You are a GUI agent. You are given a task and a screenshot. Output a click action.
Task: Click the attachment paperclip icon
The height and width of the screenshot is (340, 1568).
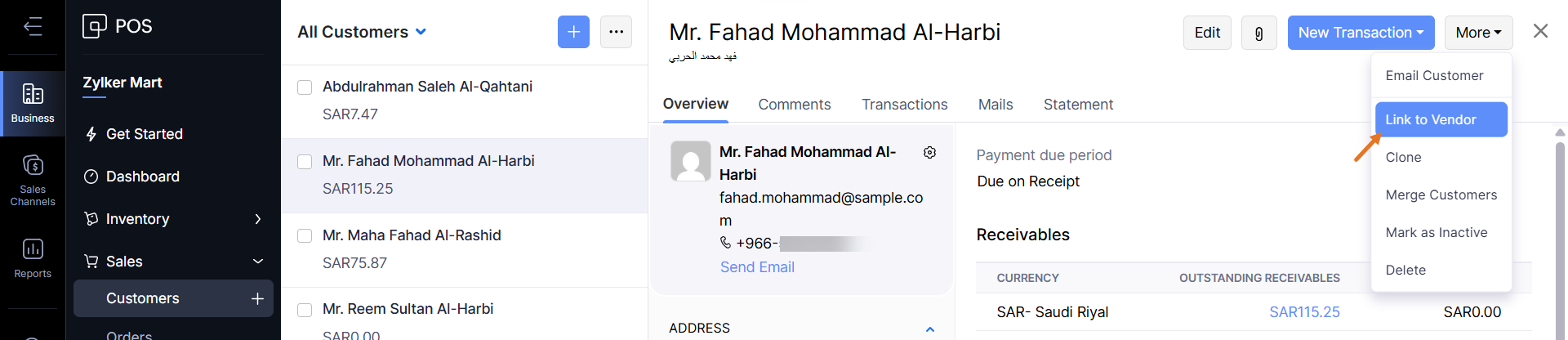(1258, 33)
